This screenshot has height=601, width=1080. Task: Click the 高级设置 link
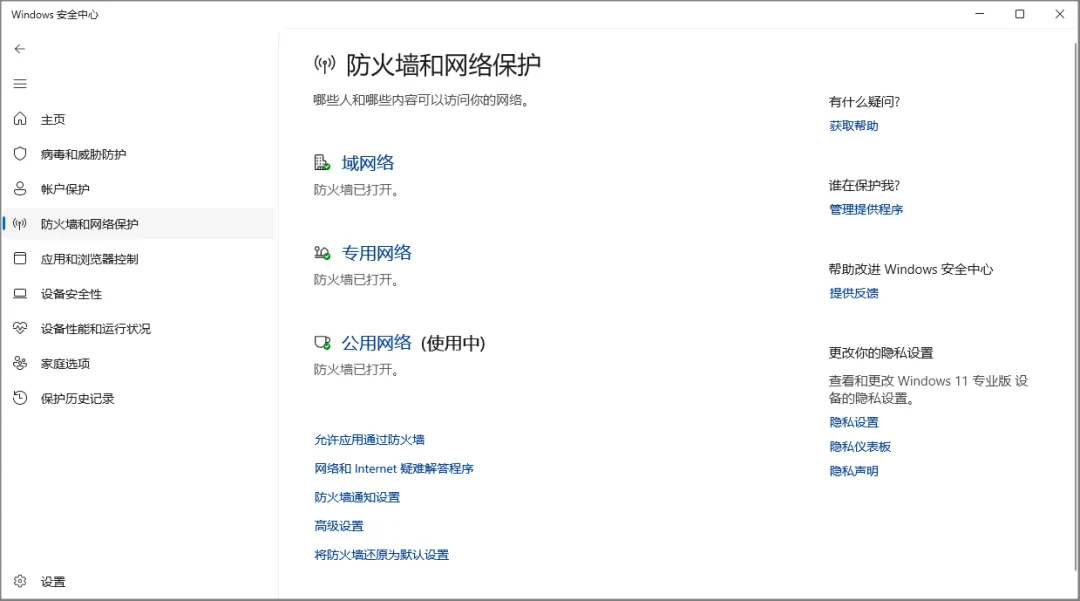[339, 526]
